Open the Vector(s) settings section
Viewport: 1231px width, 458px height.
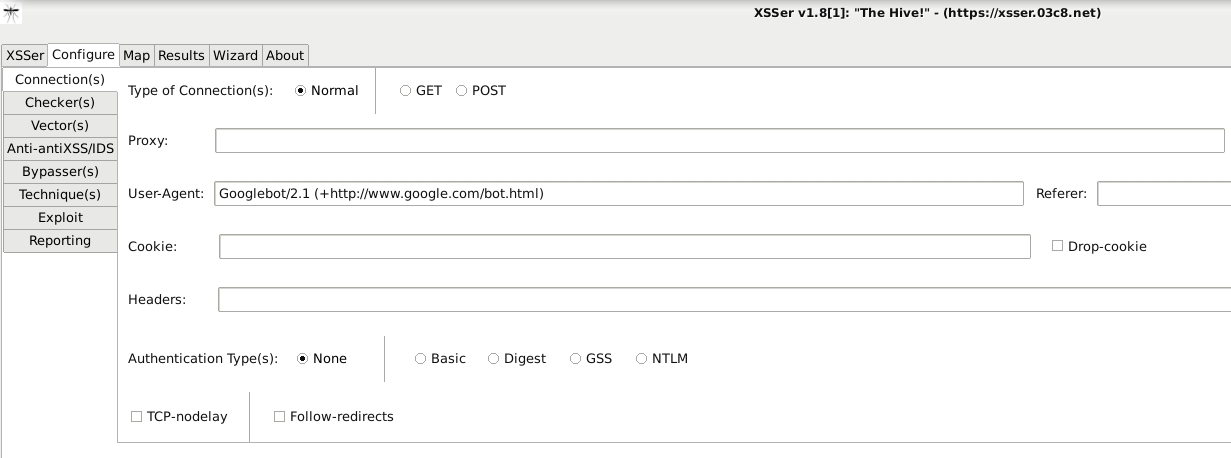pos(60,125)
